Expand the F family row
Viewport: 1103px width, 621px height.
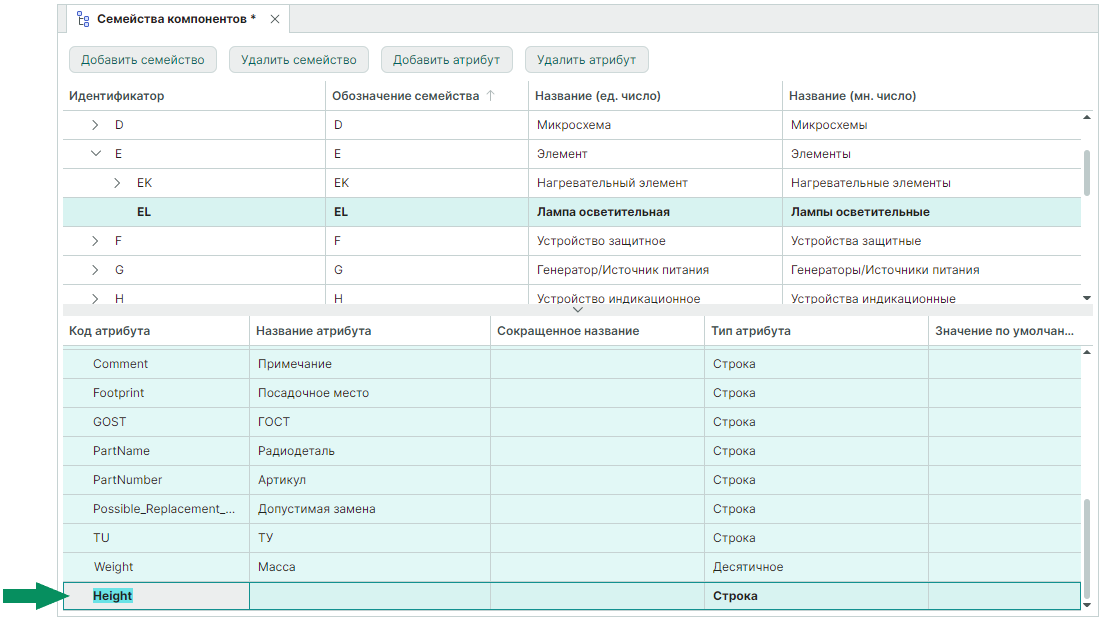[x=95, y=241]
